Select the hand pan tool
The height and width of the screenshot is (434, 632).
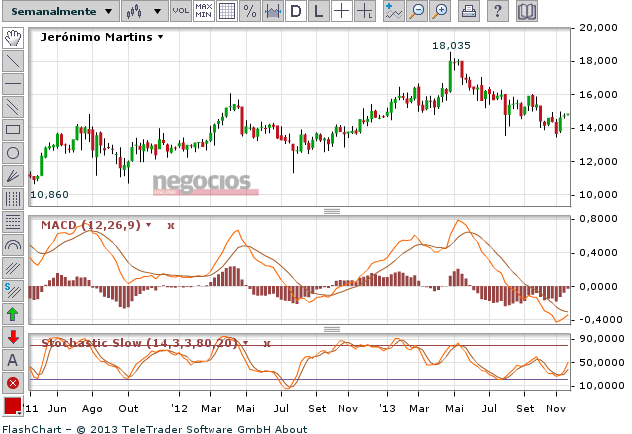pyautogui.click(x=13, y=38)
